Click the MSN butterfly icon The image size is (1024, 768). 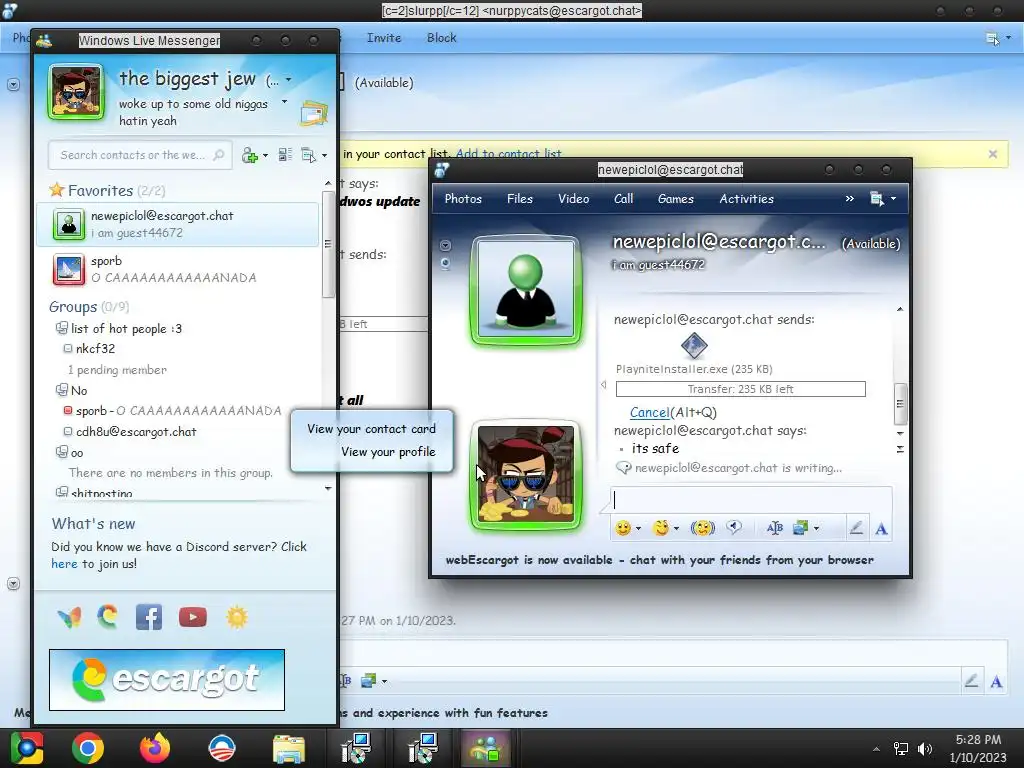point(69,616)
